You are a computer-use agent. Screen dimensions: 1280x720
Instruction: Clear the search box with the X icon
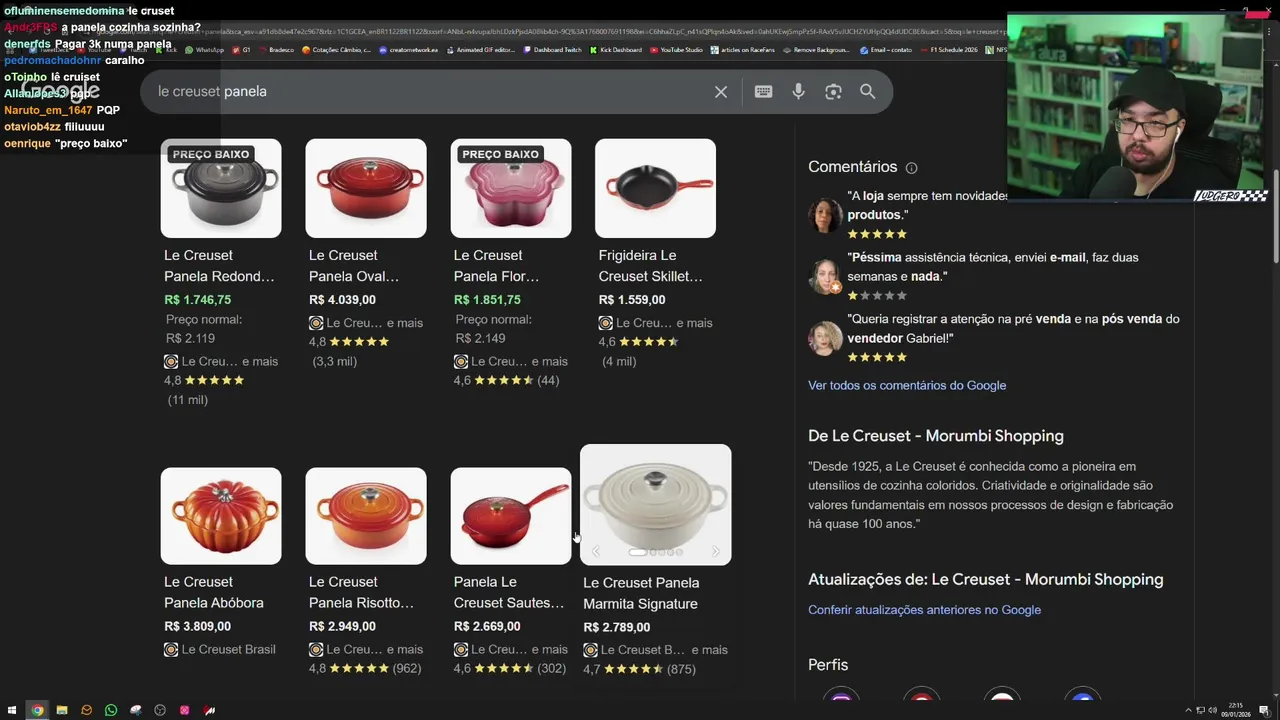[721, 92]
